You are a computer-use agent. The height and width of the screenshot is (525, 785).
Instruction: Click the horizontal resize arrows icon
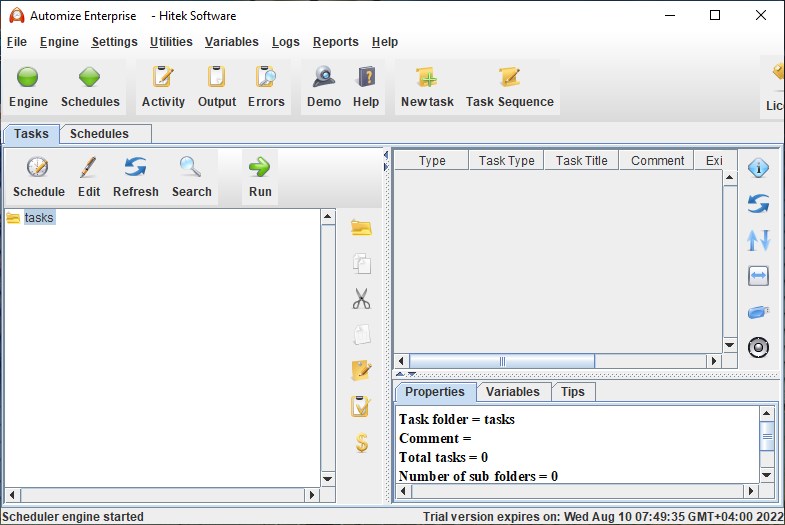tap(758, 276)
